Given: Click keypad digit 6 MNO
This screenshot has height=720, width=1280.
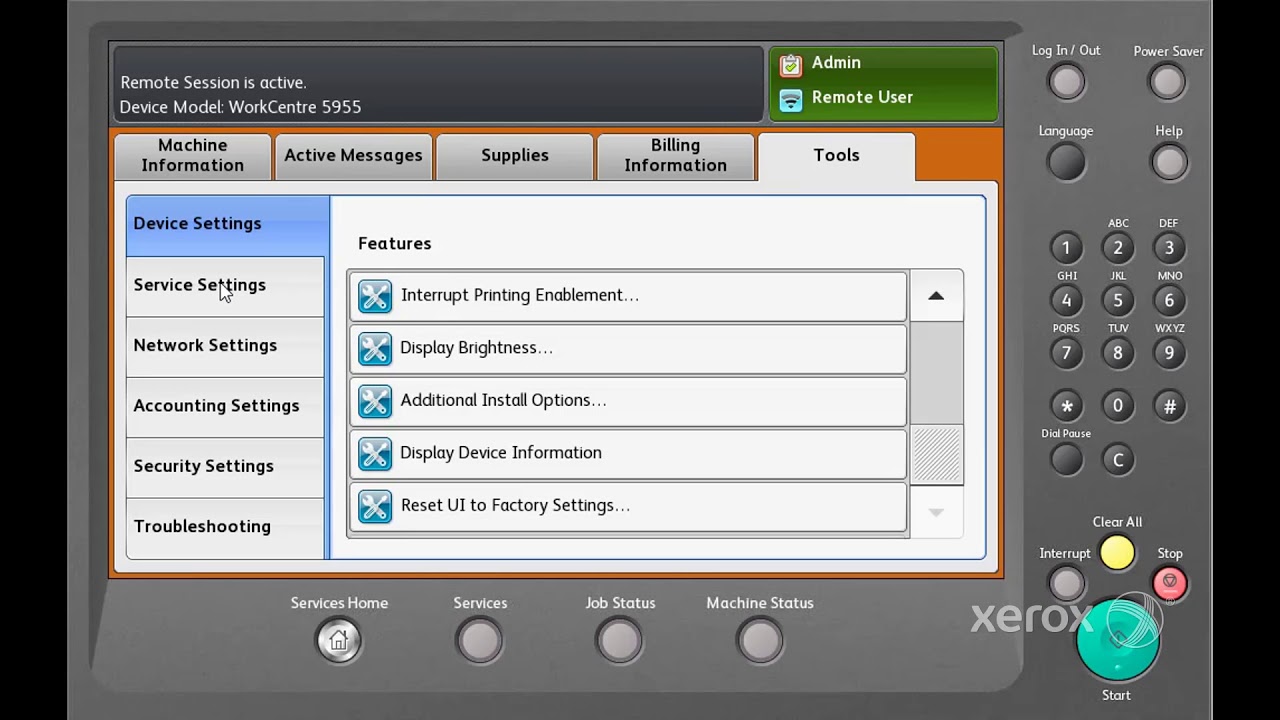Looking at the screenshot, I should pos(1169,300).
